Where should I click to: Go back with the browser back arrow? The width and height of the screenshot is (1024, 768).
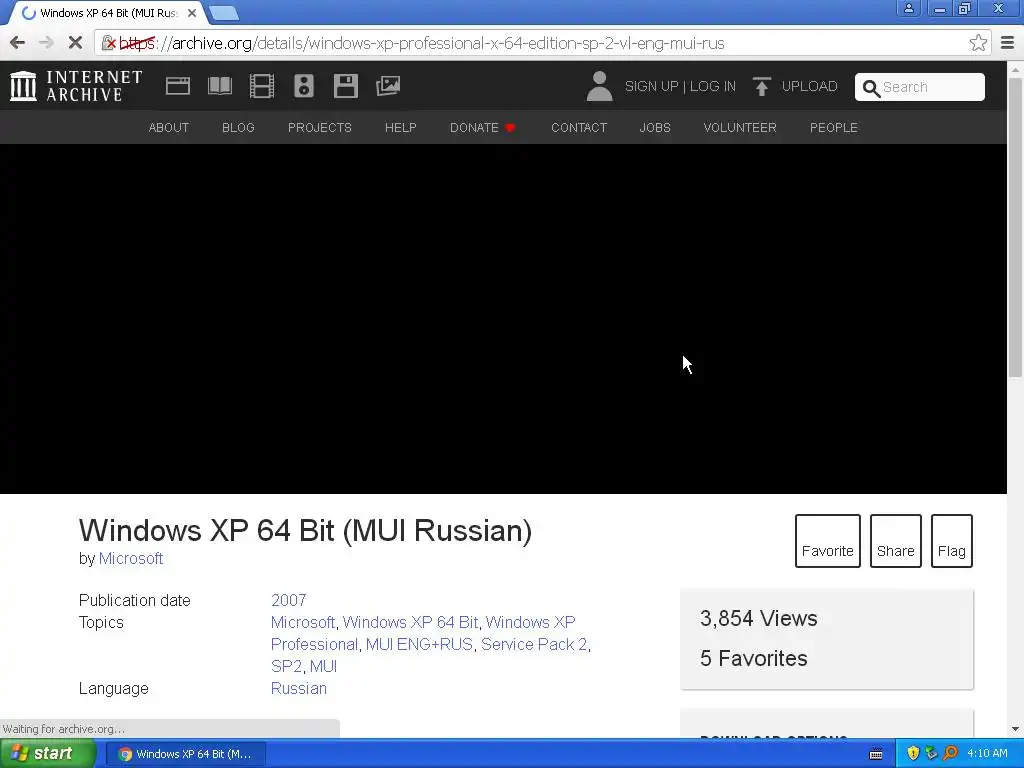[x=18, y=43]
